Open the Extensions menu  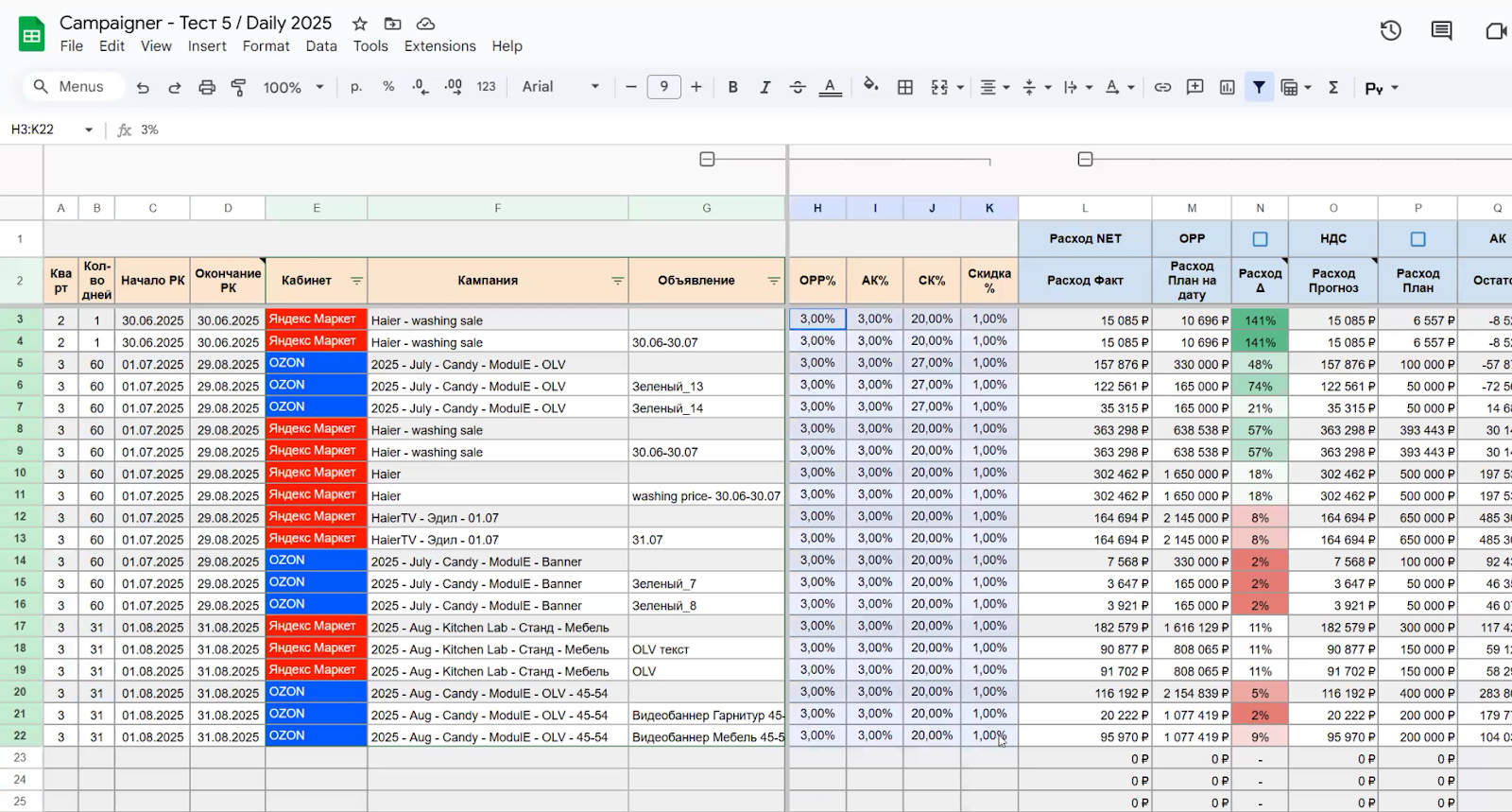tap(439, 46)
